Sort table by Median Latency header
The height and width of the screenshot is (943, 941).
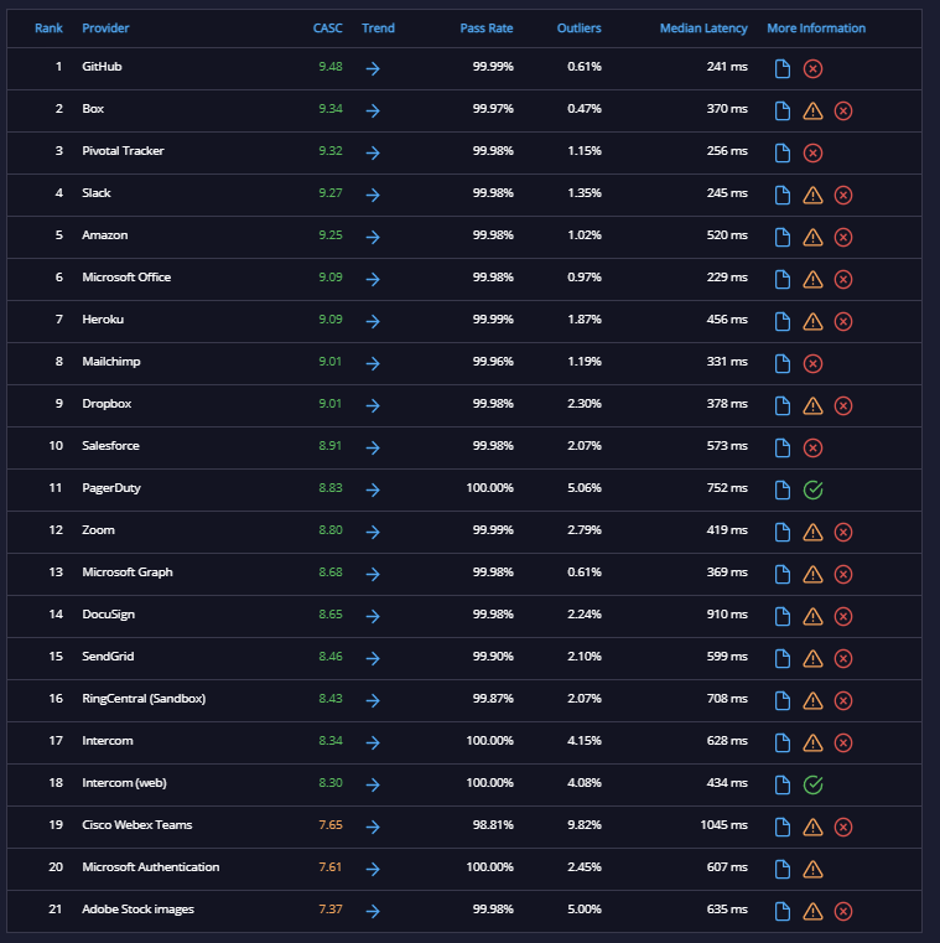click(703, 28)
